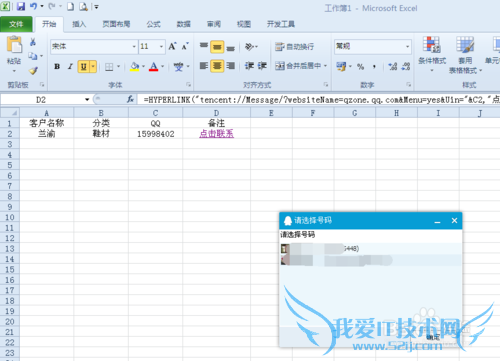Click the Paste clipboard icon
The height and width of the screenshot is (361, 500).
coord(14,45)
